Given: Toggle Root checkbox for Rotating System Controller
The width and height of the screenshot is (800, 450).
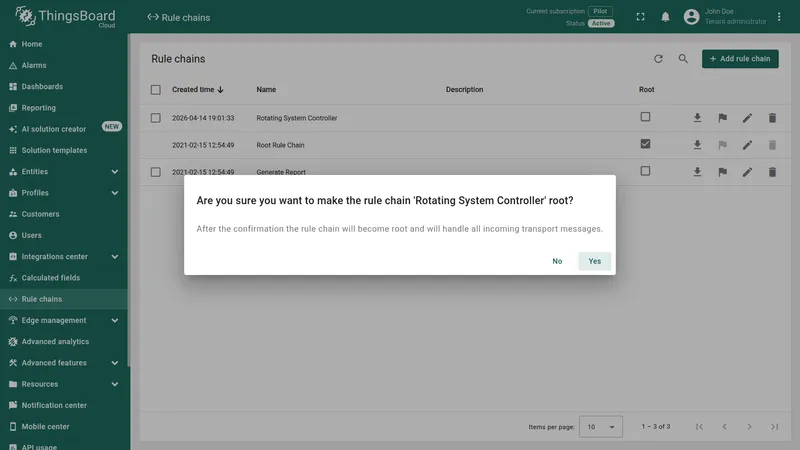Looking at the screenshot, I should tap(645, 117).
